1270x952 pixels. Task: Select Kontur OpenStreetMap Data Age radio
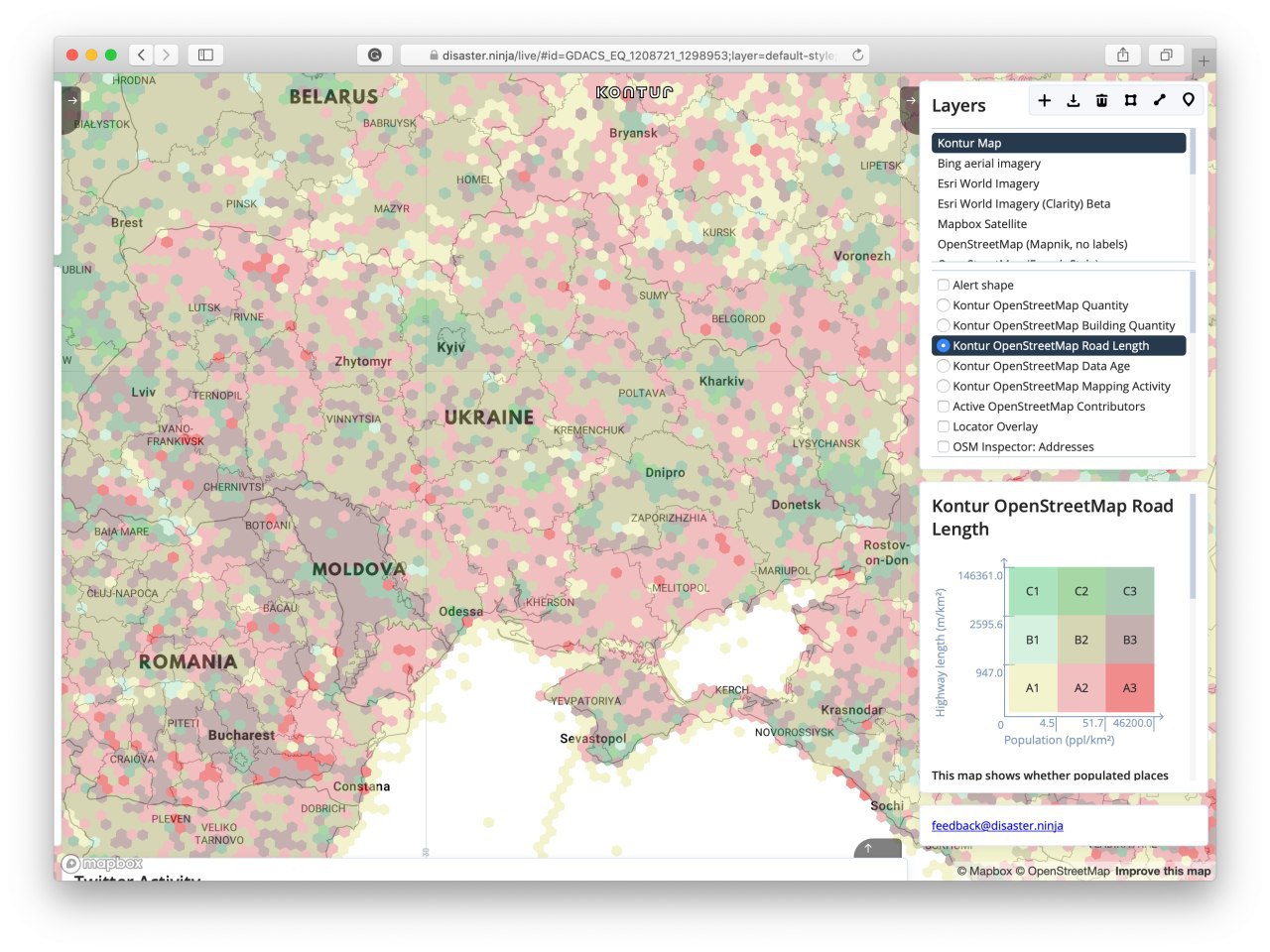pyautogui.click(x=944, y=366)
